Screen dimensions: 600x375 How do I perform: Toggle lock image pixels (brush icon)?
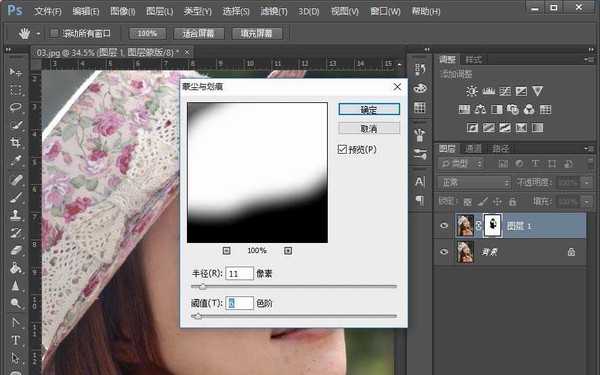[483, 201]
